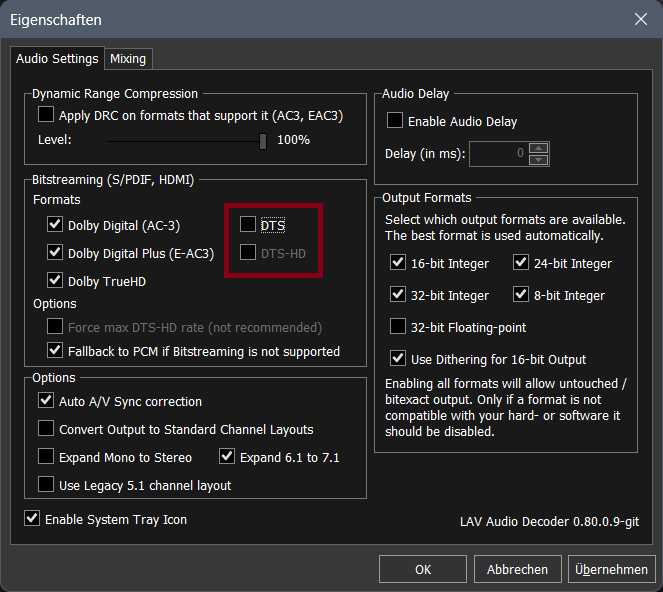Adjust the DRC Level slider handle
This screenshot has height=592, width=663.
263,141
